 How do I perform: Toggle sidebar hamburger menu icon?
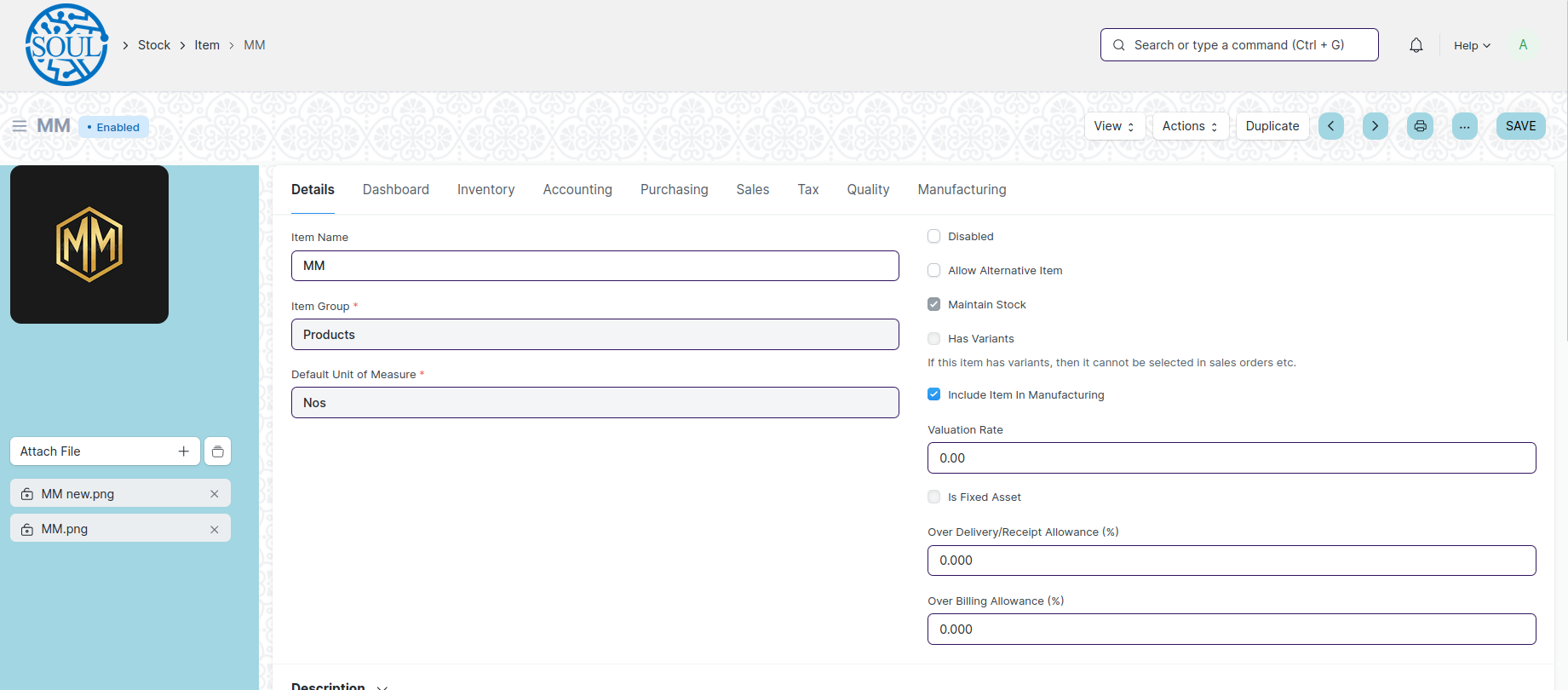(x=19, y=126)
